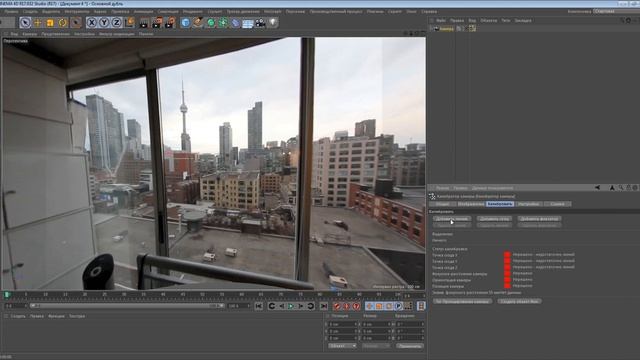The height and width of the screenshot is (360, 640).
Task: Activate the Move tool
Action: (x=38, y=22)
